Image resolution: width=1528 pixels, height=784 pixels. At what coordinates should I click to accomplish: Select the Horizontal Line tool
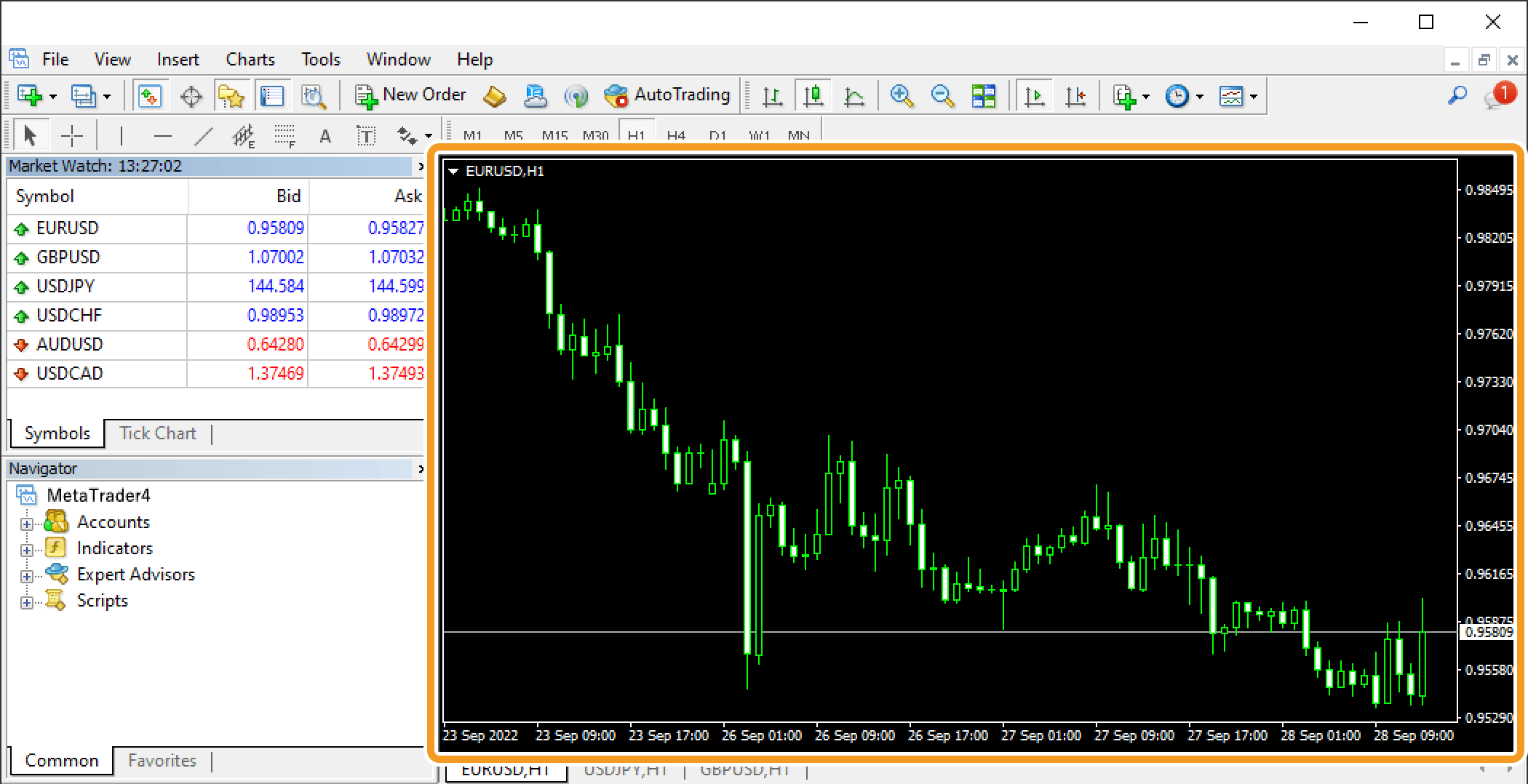pos(163,135)
